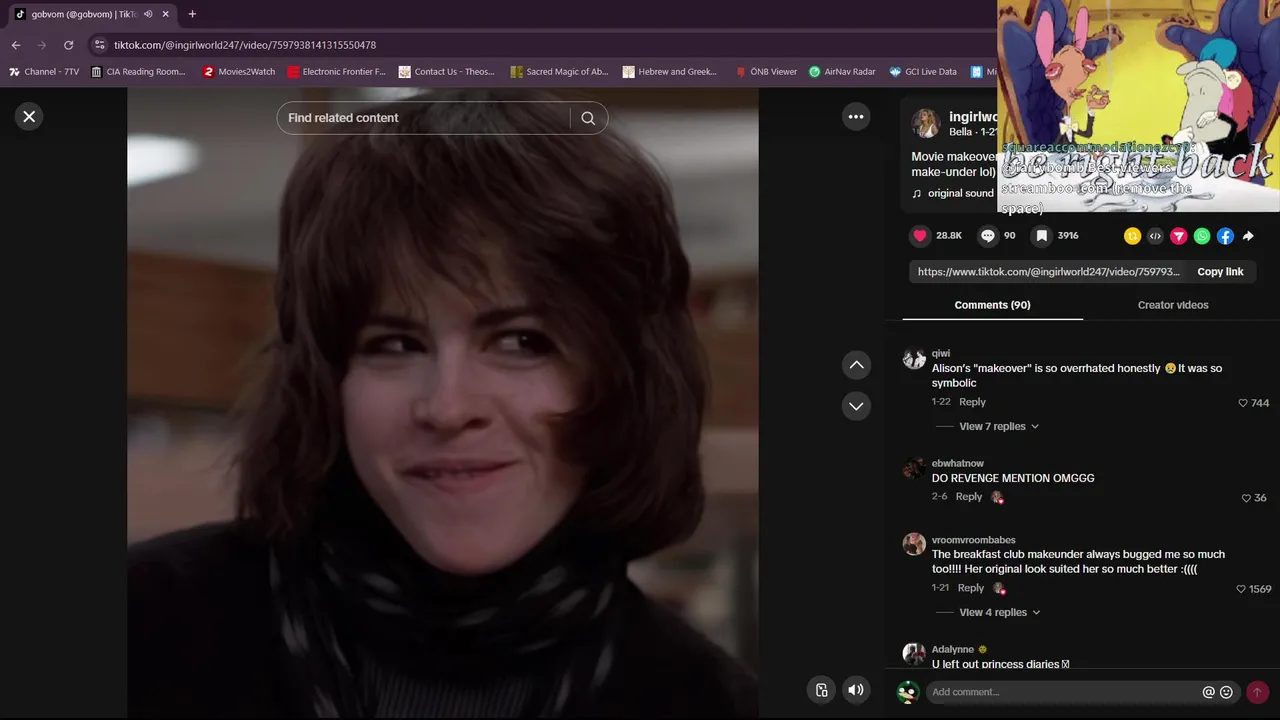
Task: Expand View 4 replies under vroomvroombabes' comment
Action: 1000,613
